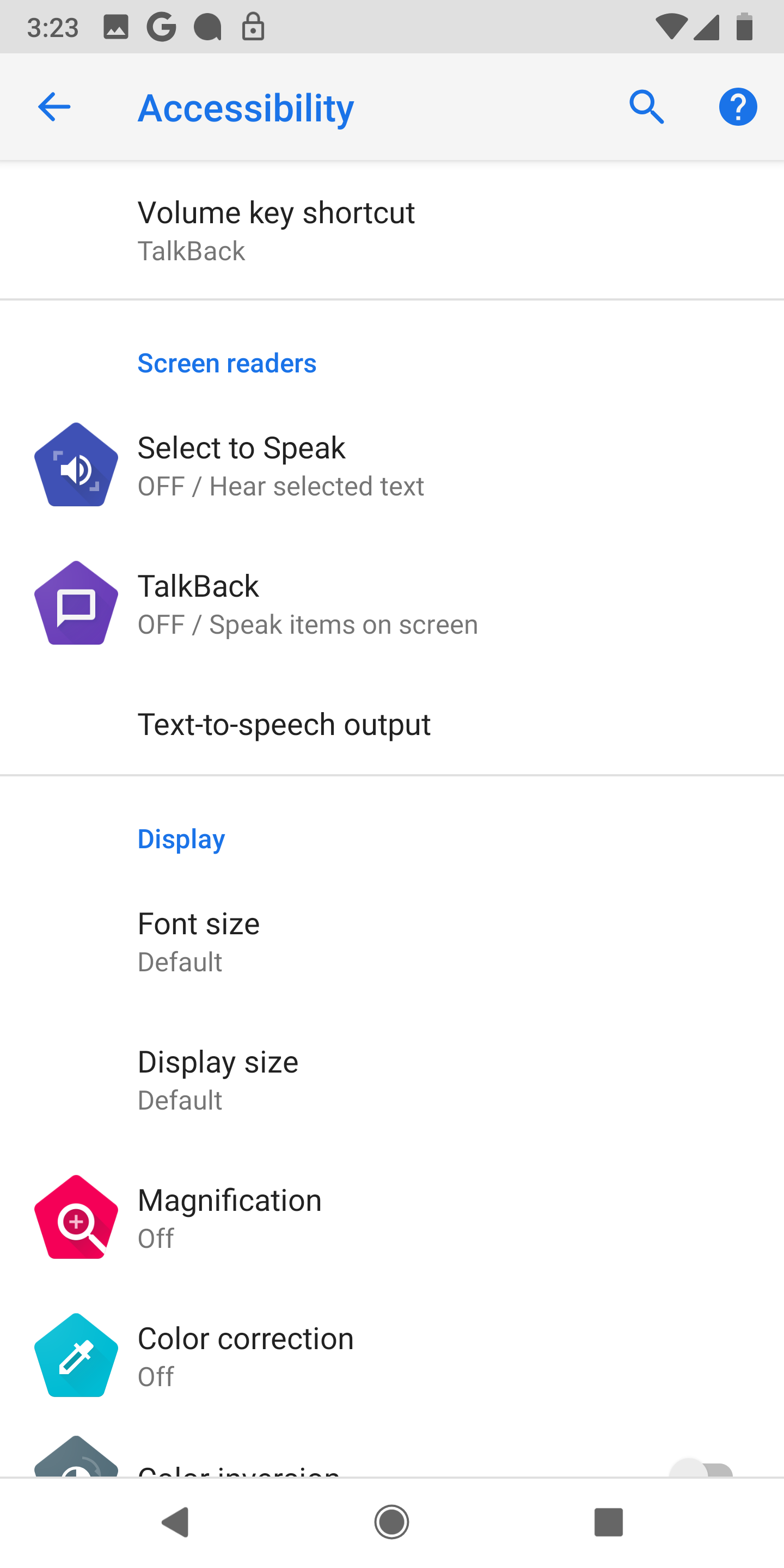Open search with the magnifier icon
Image resolution: width=784 pixels, height=1568 pixels.
646,107
